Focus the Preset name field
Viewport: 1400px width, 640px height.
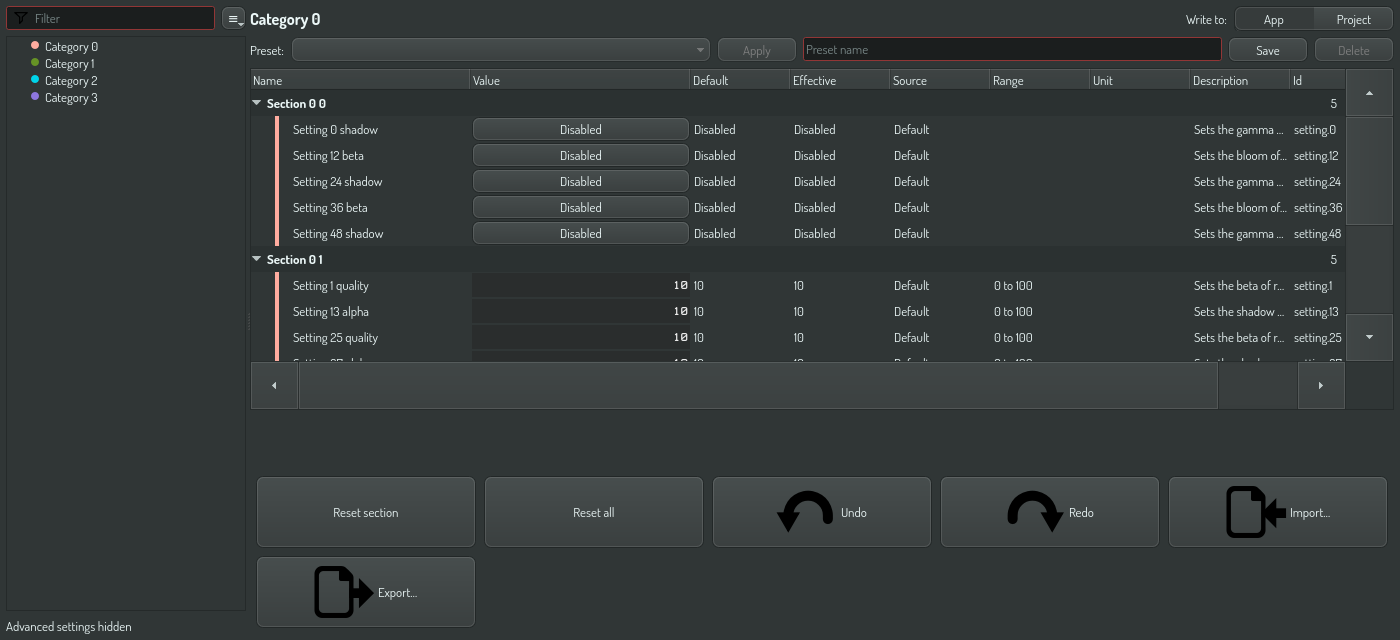click(1012, 50)
